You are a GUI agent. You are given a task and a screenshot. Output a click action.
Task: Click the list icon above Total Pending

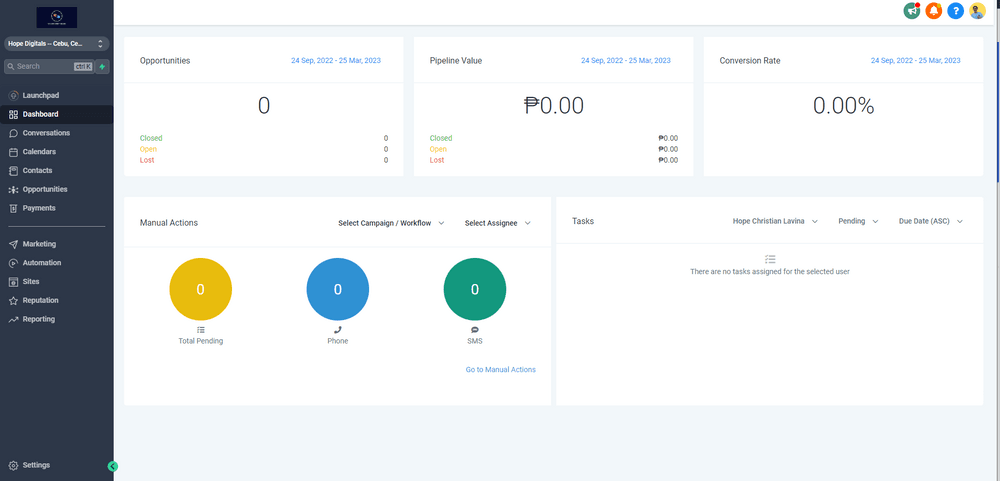tap(201, 330)
